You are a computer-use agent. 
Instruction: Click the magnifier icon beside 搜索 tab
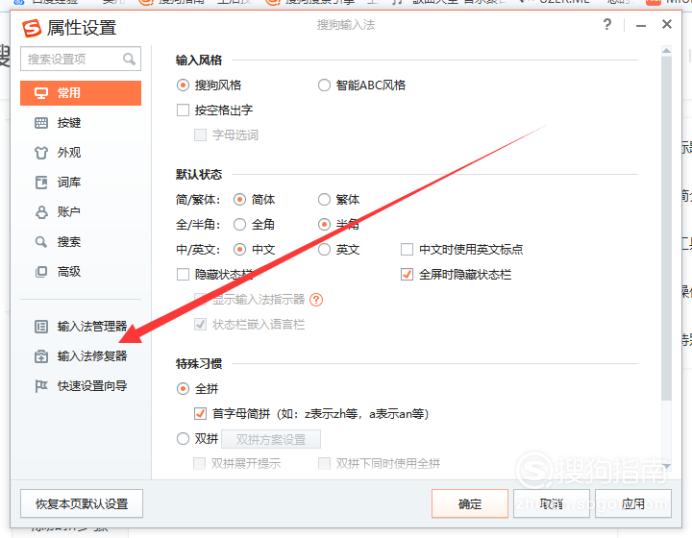click(41, 242)
